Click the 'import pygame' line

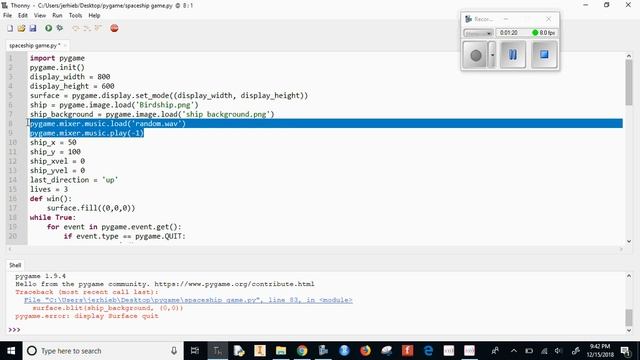(57, 58)
